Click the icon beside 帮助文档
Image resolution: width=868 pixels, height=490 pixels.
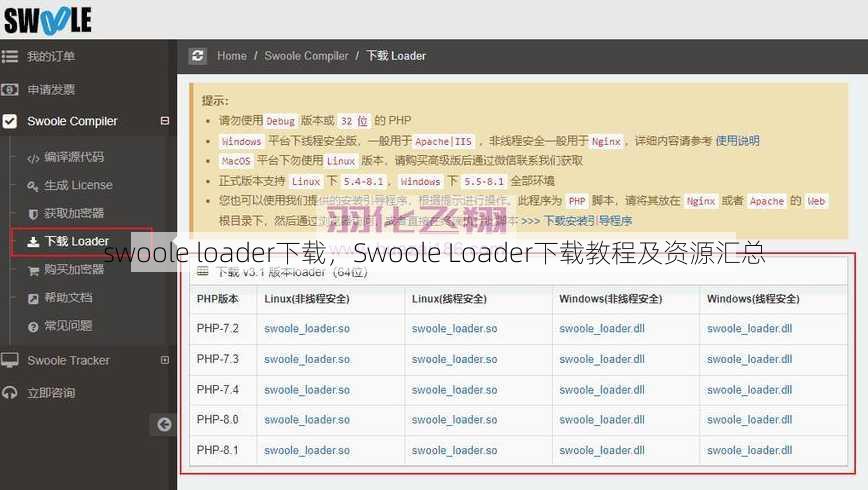pyautogui.click(x=33, y=298)
